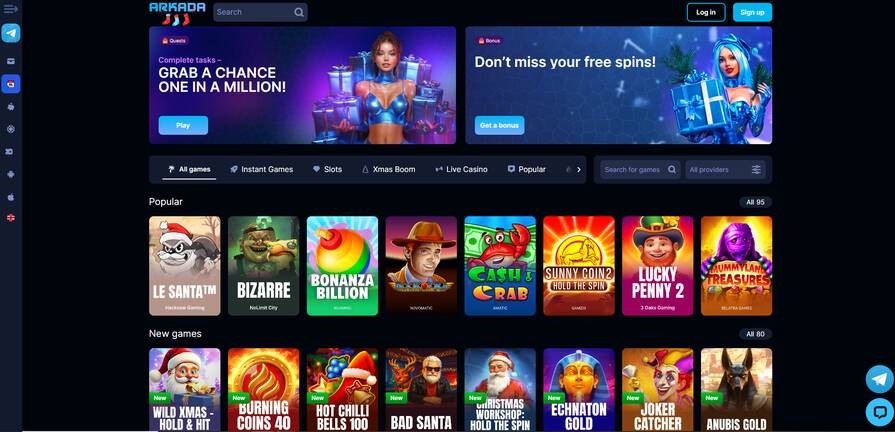Click the Log in button
The width and height of the screenshot is (895, 432).
pyautogui.click(x=706, y=12)
